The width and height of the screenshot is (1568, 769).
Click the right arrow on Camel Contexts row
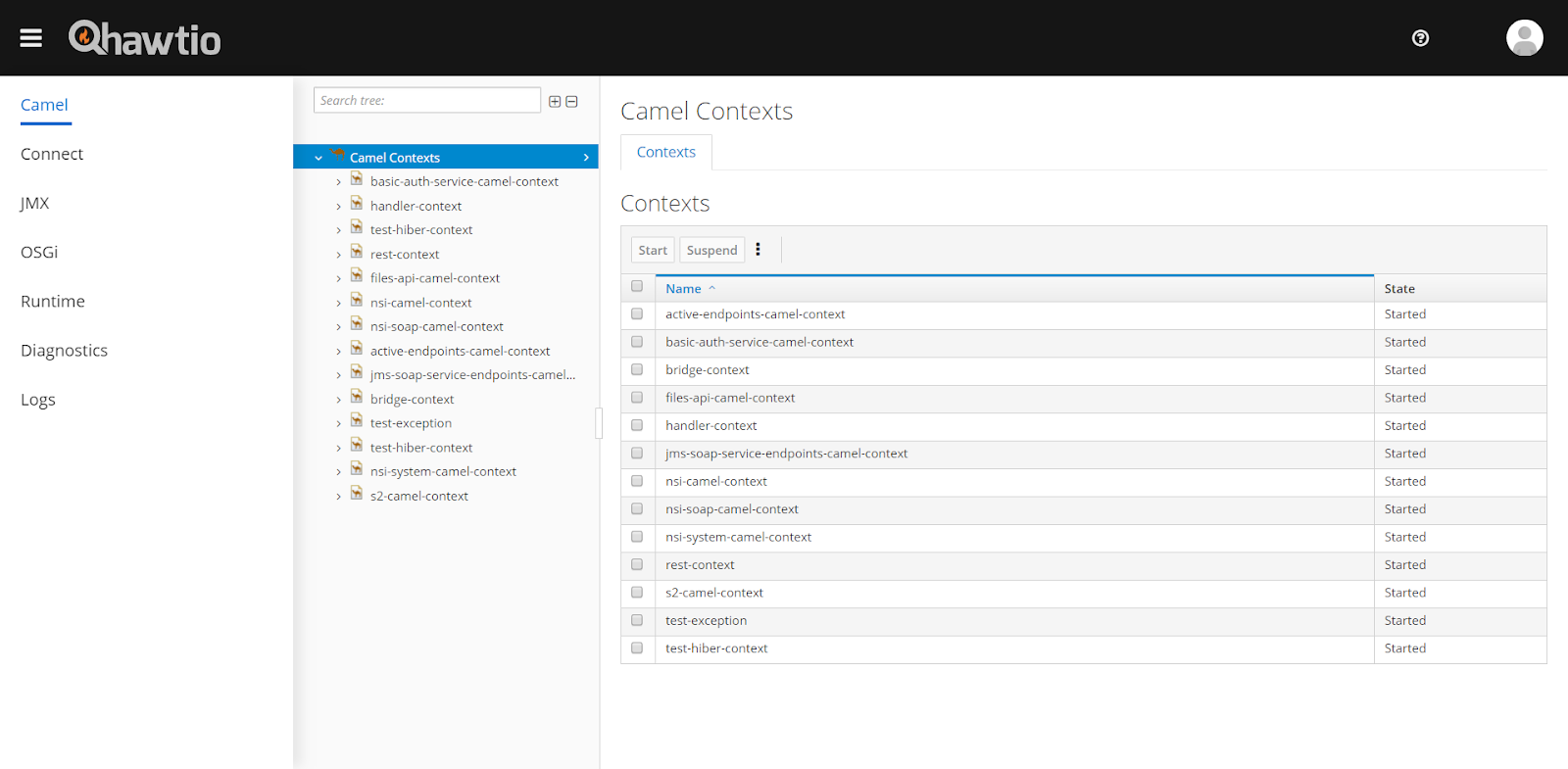tap(586, 158)
